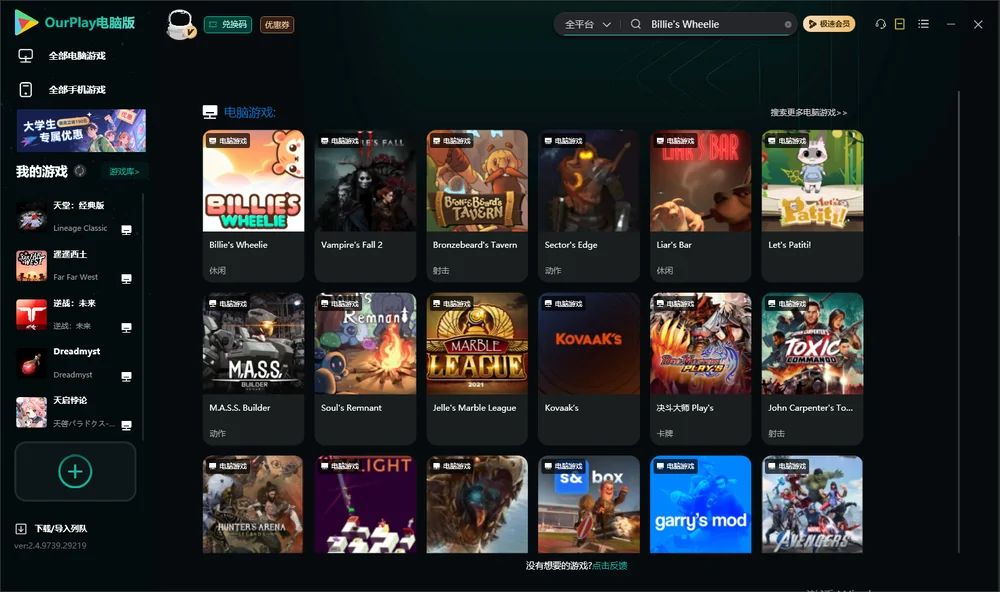Open 搜索更多电脑游戏>> link

tap(809, 112)
